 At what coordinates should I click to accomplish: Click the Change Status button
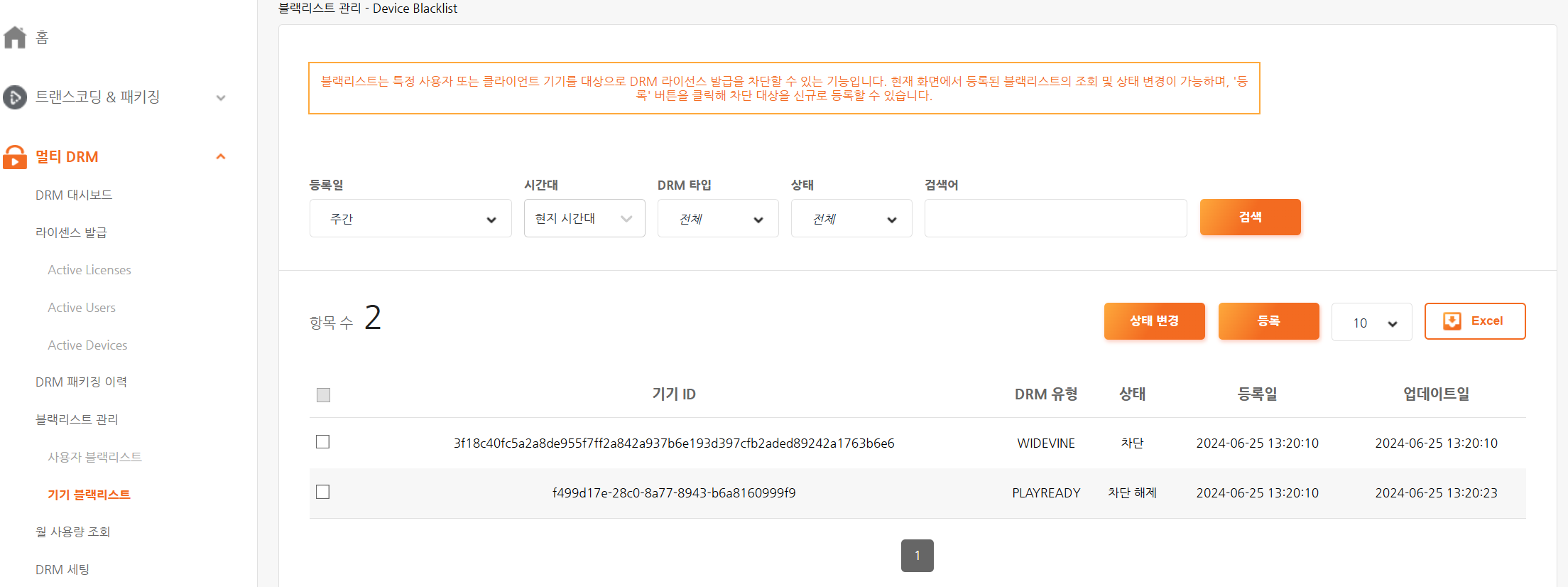(1154, 321)
